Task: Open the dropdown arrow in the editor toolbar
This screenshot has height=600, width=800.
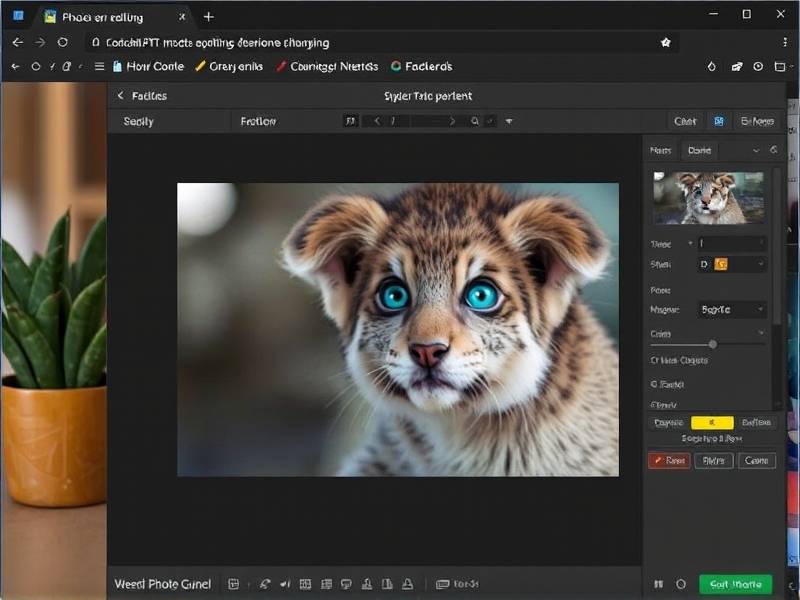Action: (509, 121)
